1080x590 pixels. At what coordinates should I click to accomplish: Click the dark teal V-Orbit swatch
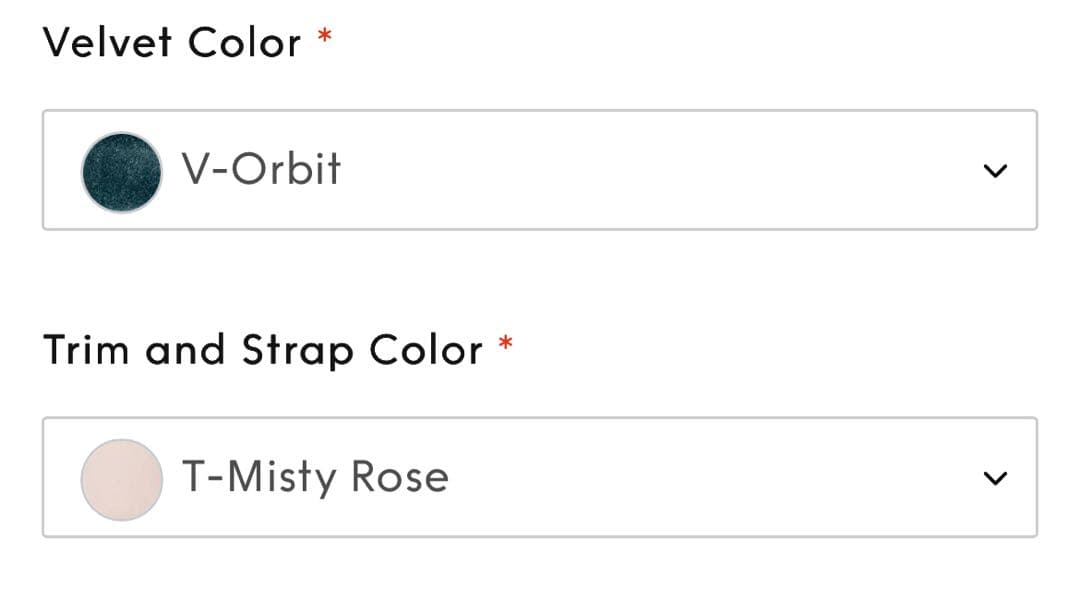coord(121,171)
